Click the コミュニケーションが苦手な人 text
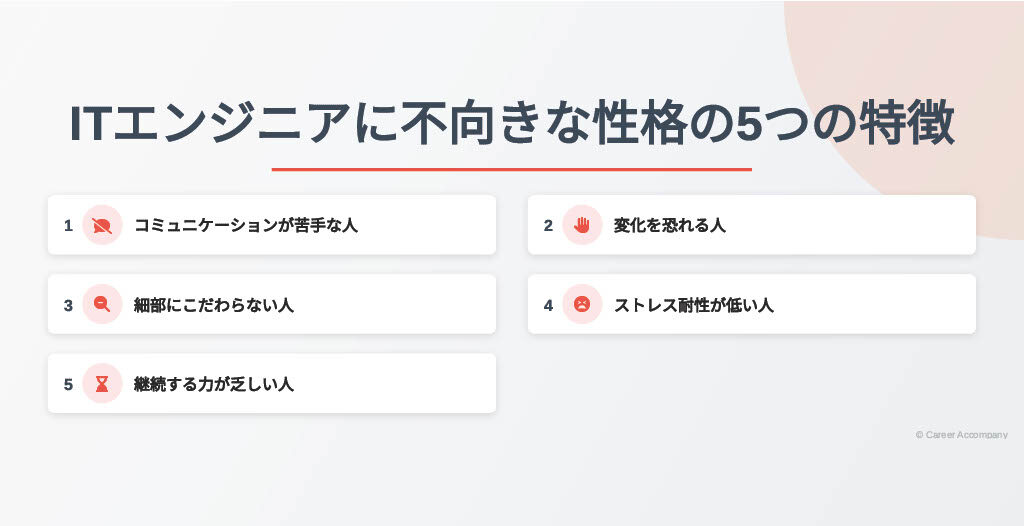Image resolution: width=1024 pixels, height=526 pixels. (246, 225)
